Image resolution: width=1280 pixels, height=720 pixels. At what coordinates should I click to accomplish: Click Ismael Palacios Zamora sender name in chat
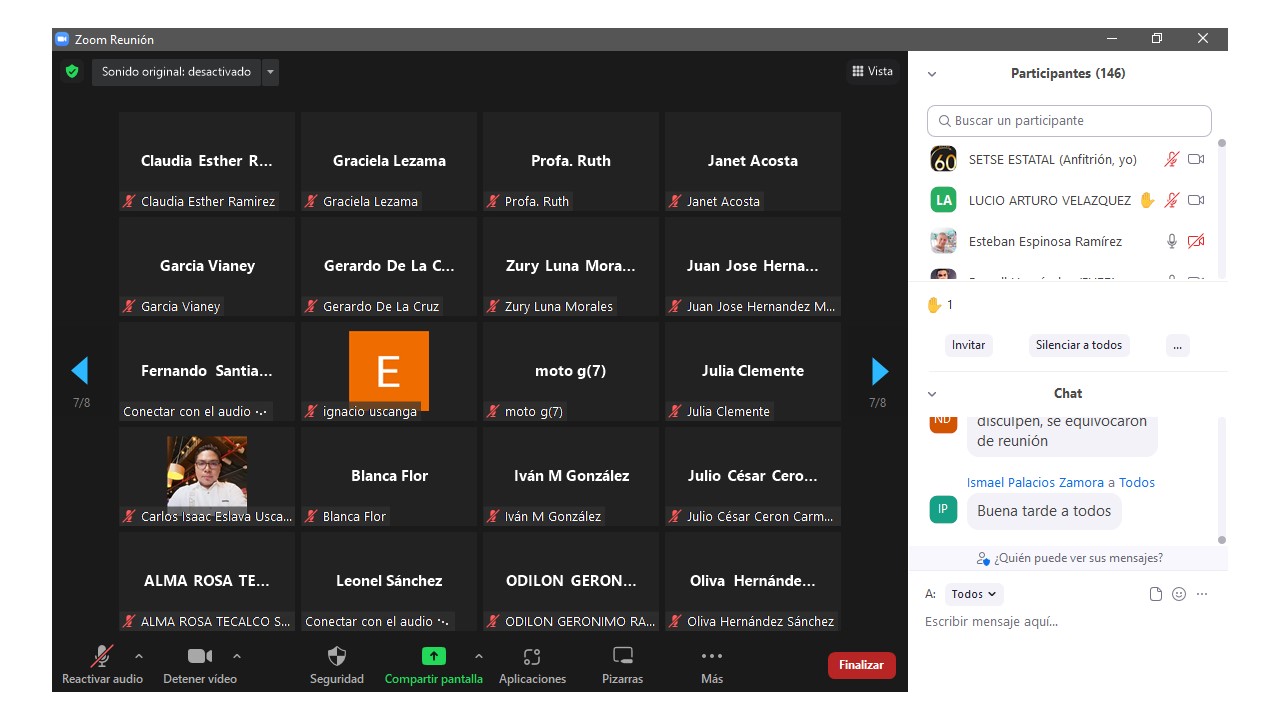pos(1035,482)
